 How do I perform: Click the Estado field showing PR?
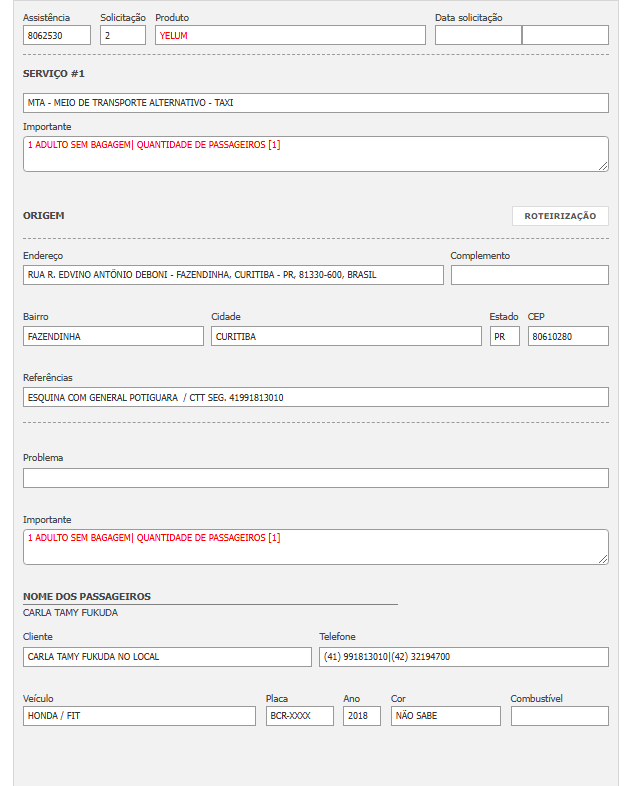coord(504,336)
